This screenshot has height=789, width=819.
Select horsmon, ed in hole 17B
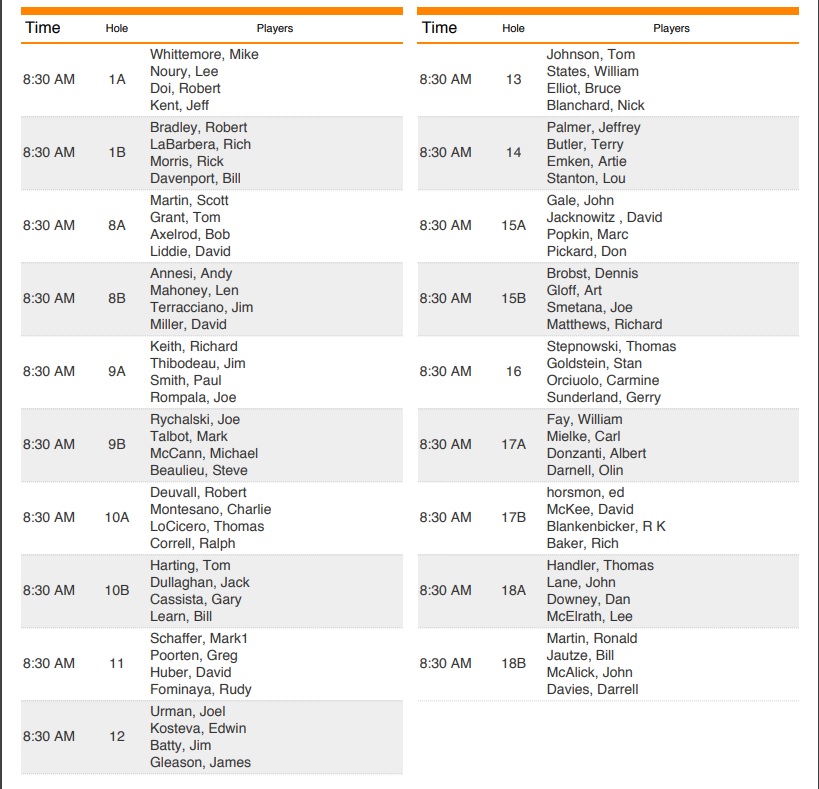tap(585, 492)
